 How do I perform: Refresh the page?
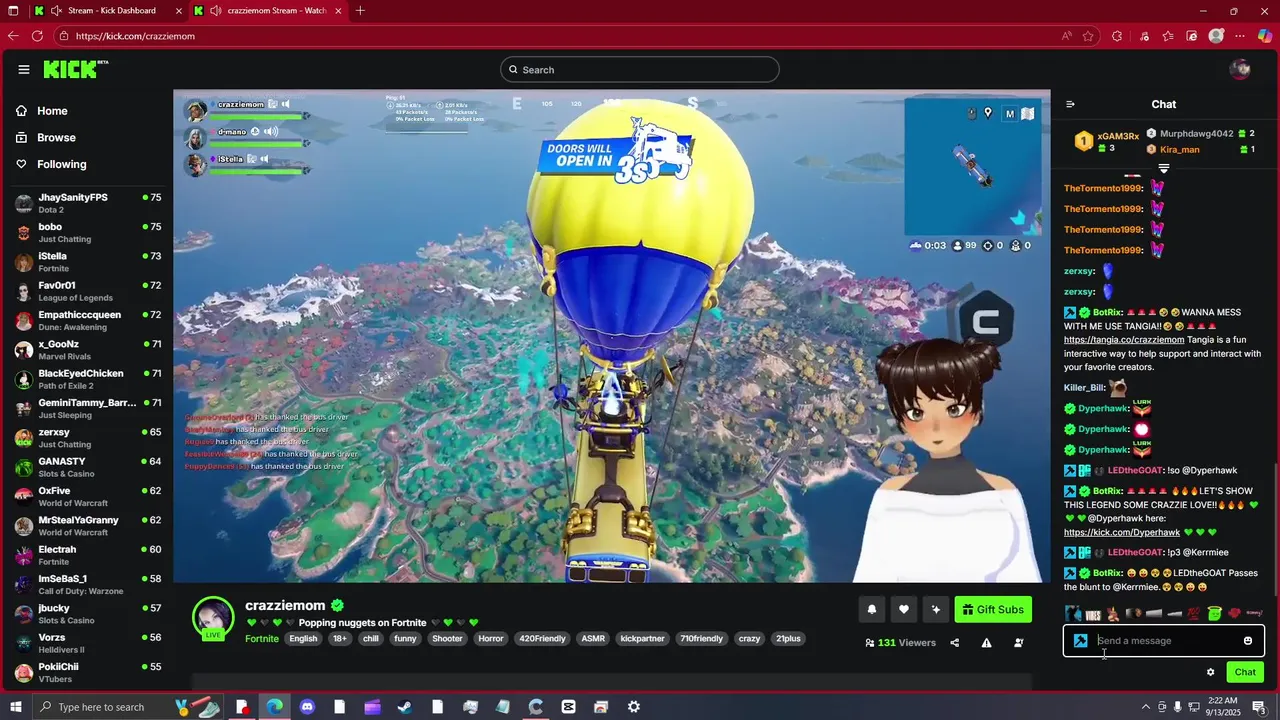[37, 36]
